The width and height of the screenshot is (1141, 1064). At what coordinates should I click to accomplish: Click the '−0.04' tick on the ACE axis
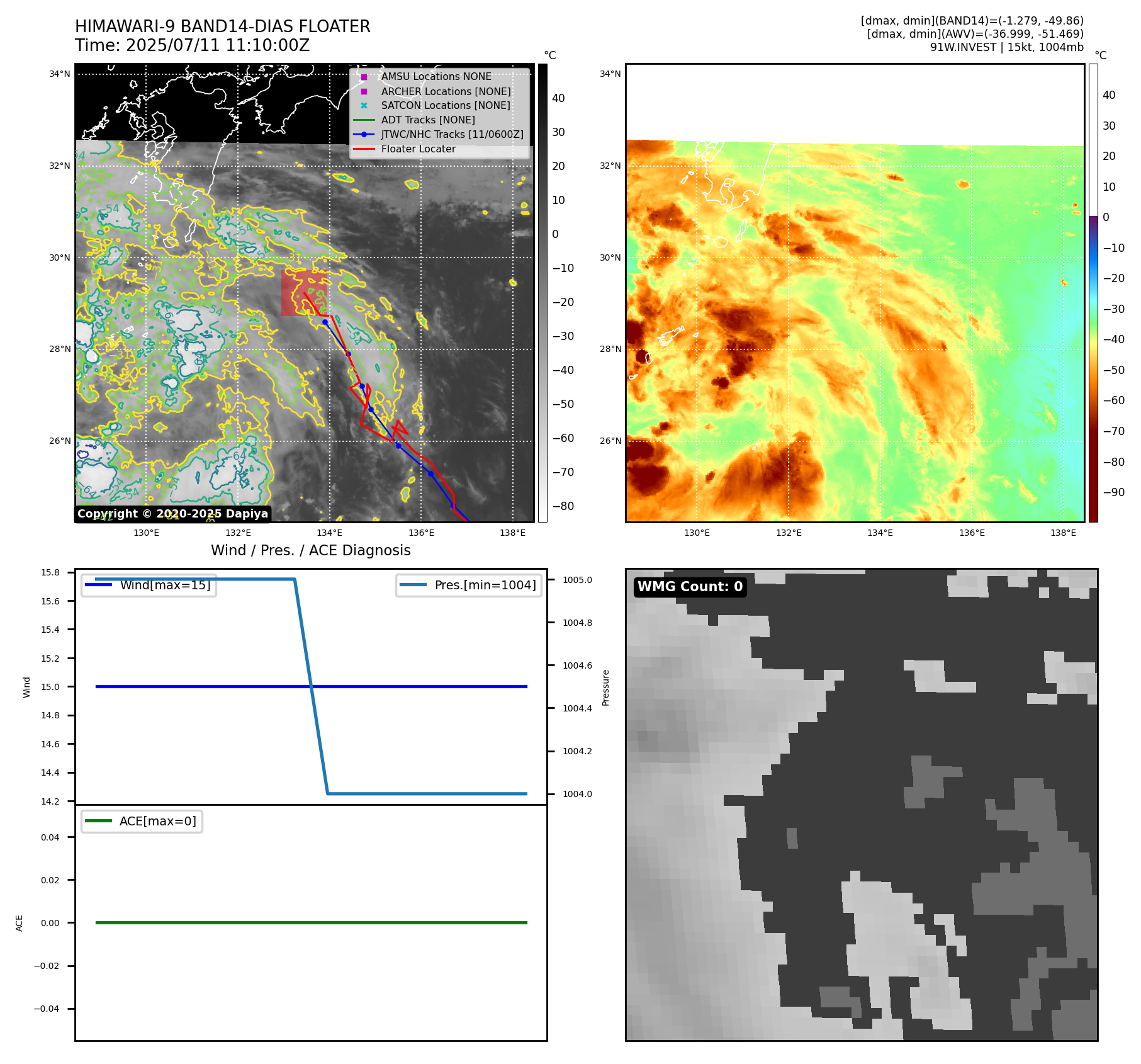(x=47, y=1009)
